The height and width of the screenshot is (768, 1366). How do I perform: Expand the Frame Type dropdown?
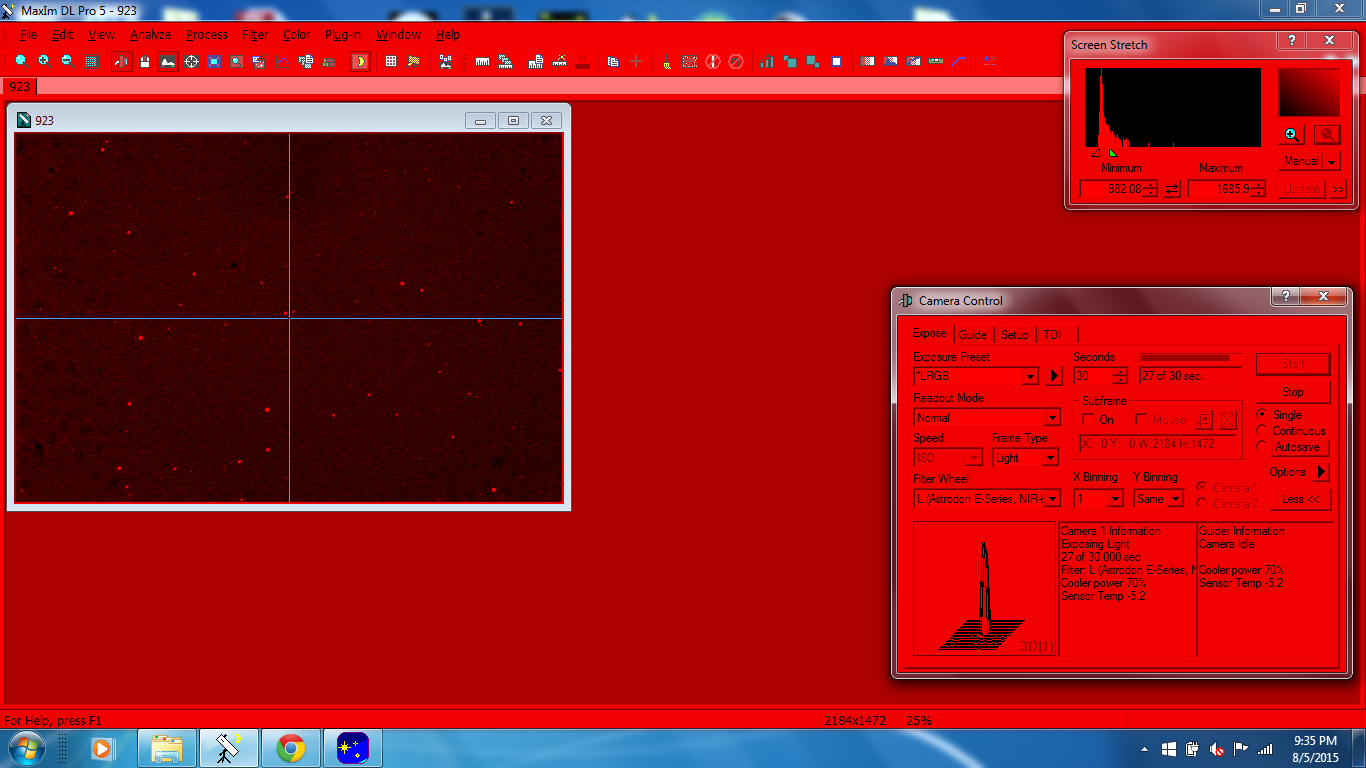(x=1049, y=458)
